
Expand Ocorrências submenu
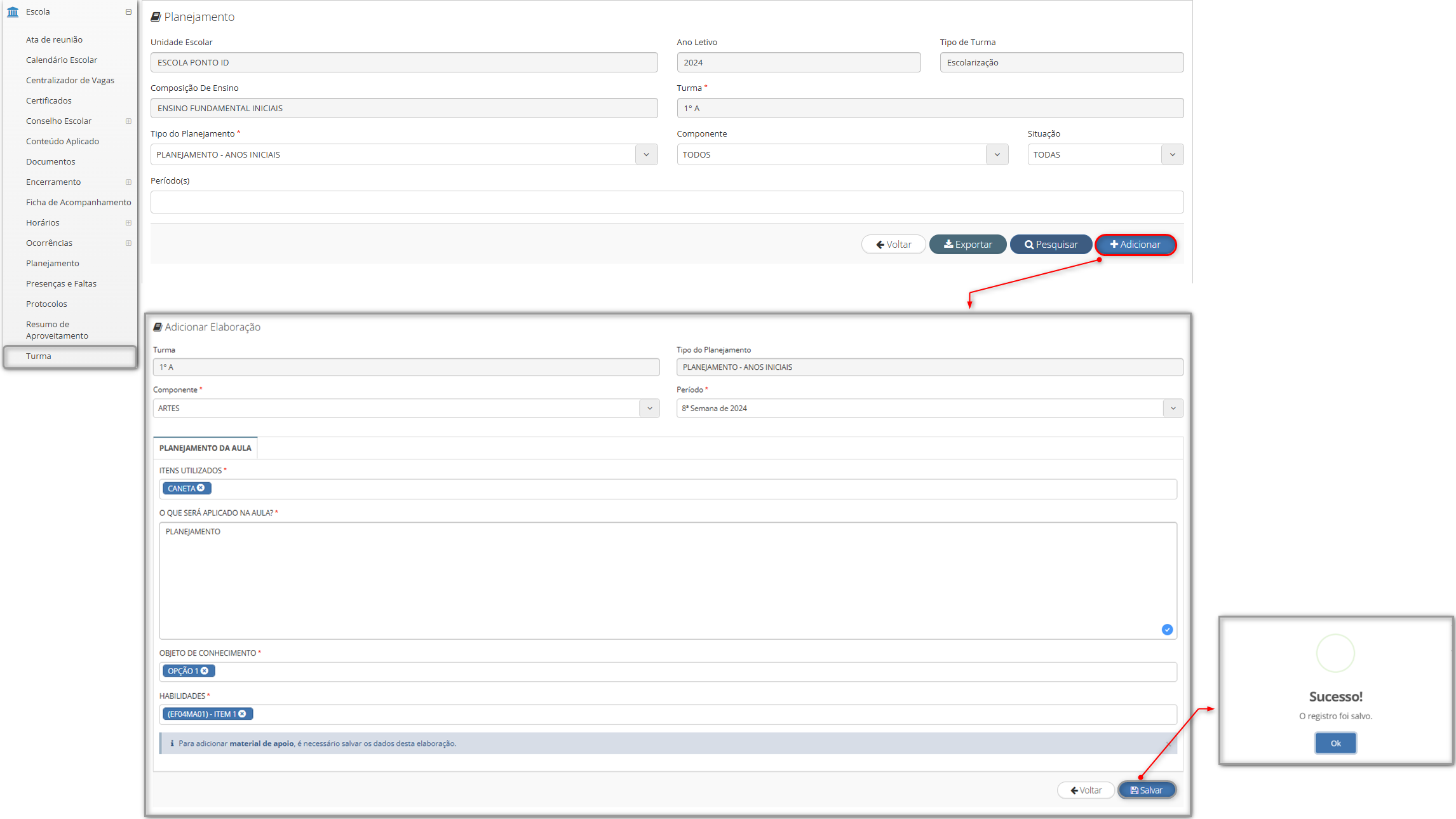[x=128, y=243]
